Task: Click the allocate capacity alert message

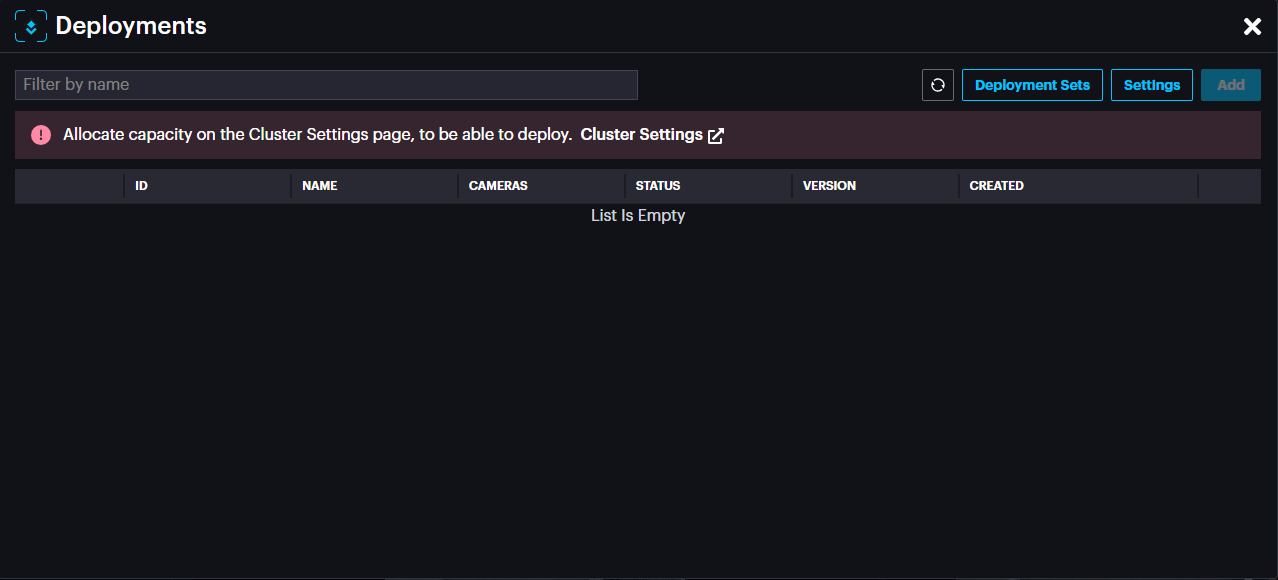Action: [317, 135]
